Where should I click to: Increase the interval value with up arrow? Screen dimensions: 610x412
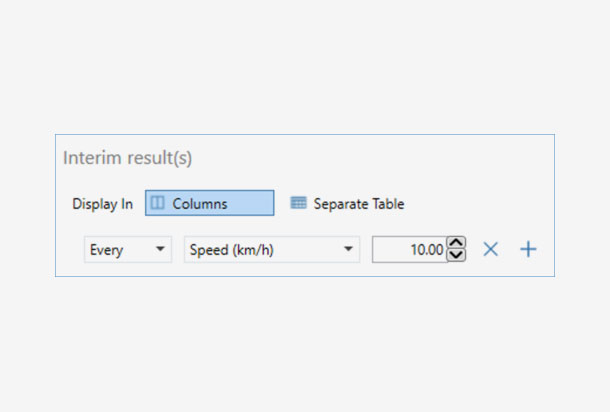coord(456,243)
